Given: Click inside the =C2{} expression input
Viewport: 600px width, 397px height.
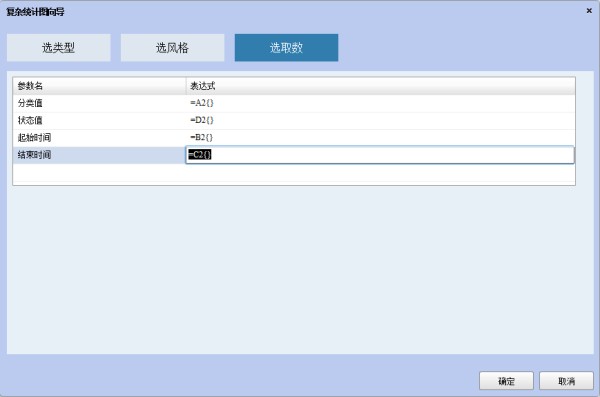Looking at the screenshot, I should click(x=380, y=155).
